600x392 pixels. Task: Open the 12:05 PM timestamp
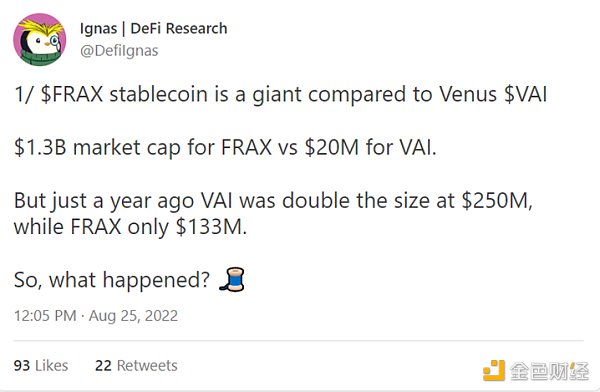coord(45,316)
